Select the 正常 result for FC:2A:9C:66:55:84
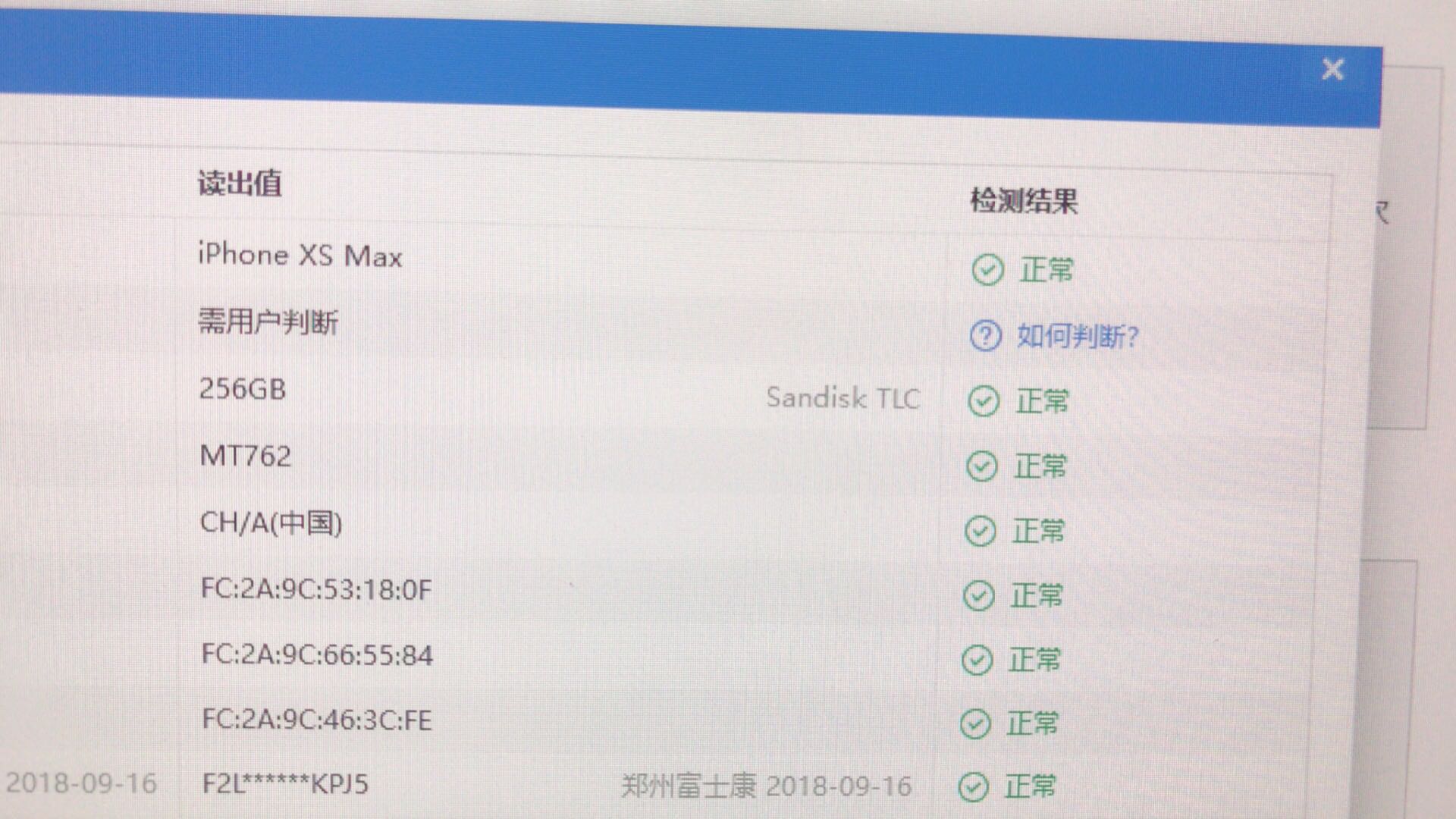1456x819 pixels. [1034, 660]
